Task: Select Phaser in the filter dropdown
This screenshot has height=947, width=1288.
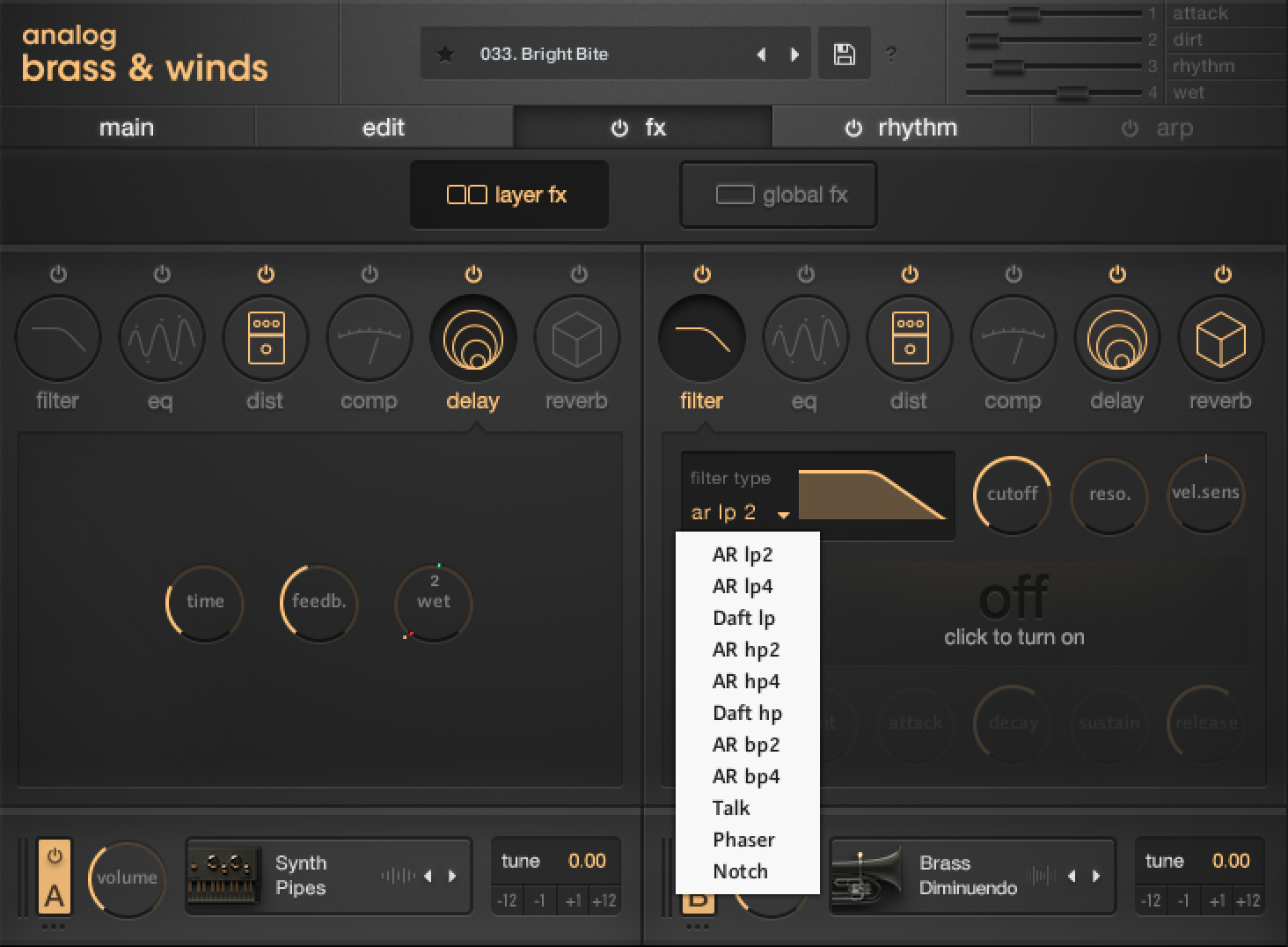Action: pyautogui.click(x=743, y=840)
